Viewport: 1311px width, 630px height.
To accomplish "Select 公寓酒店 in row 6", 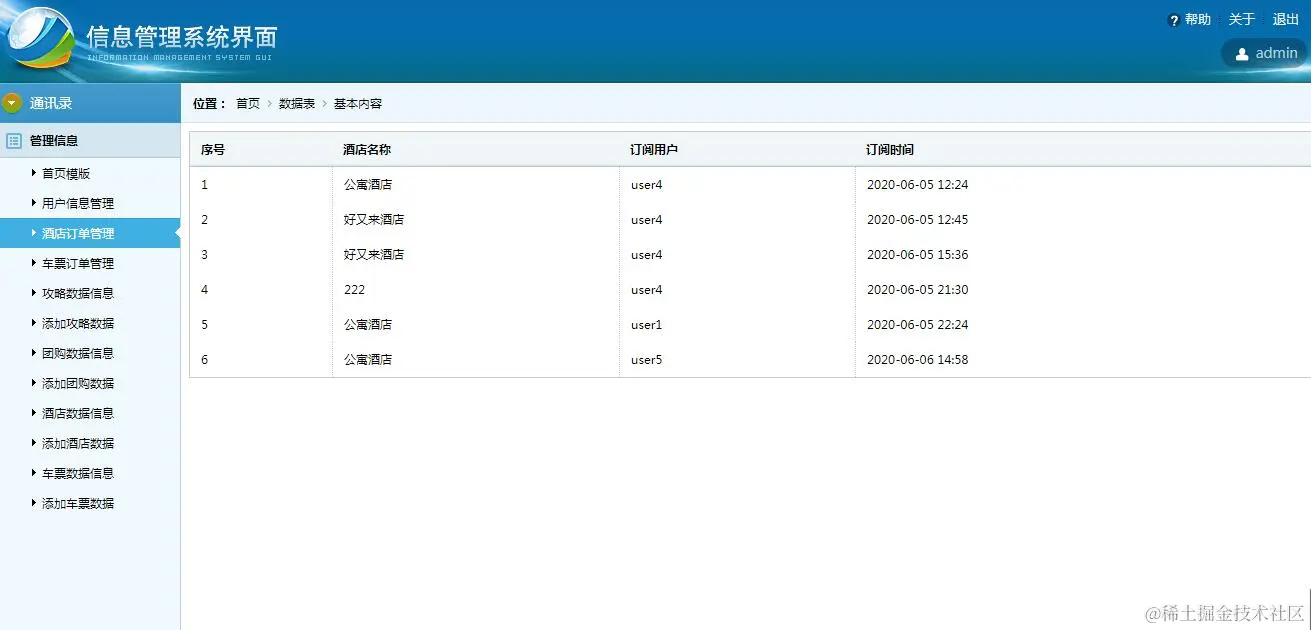I will (368, 360).
